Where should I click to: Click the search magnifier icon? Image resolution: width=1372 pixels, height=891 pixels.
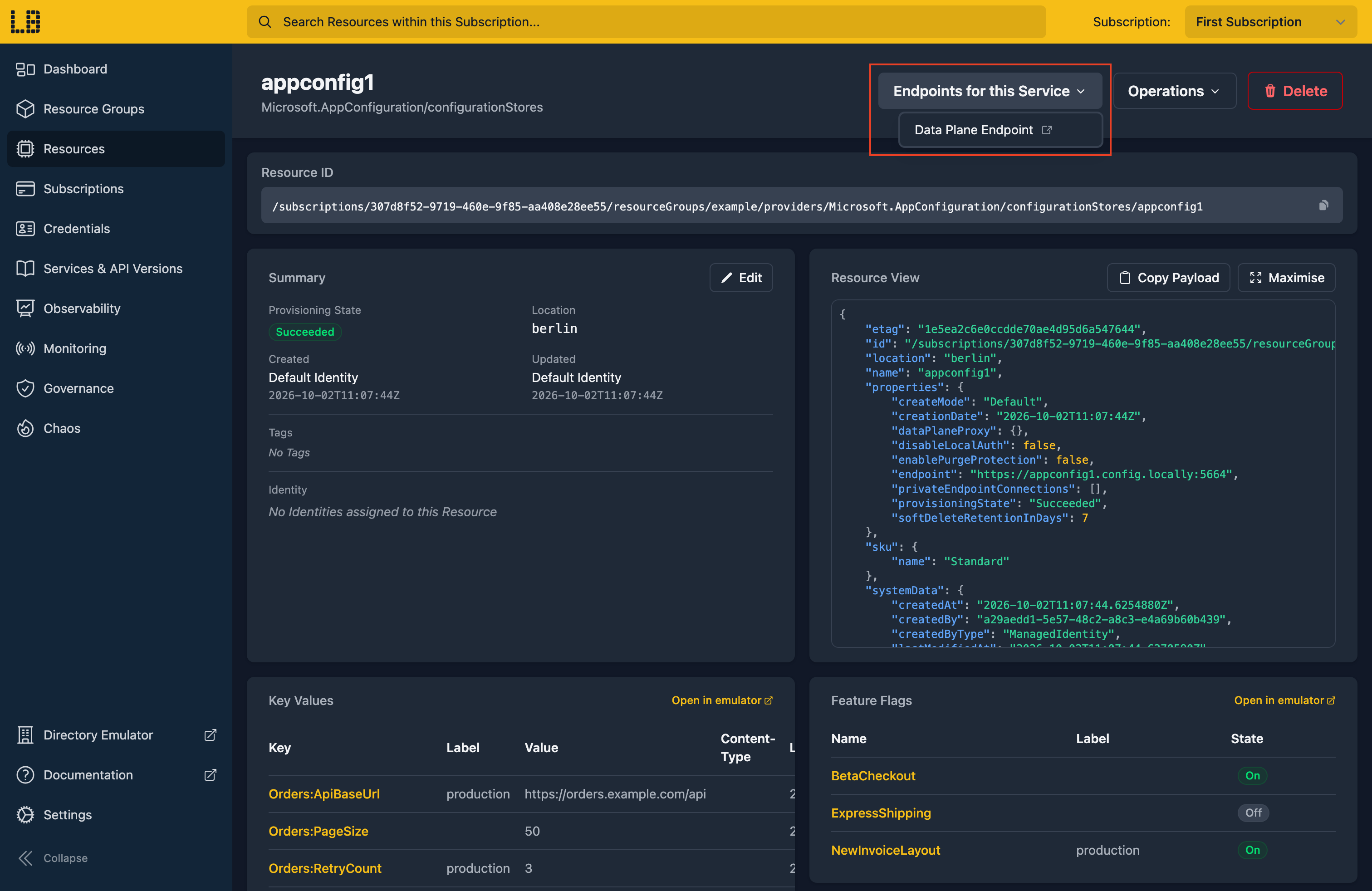(265, 22)
